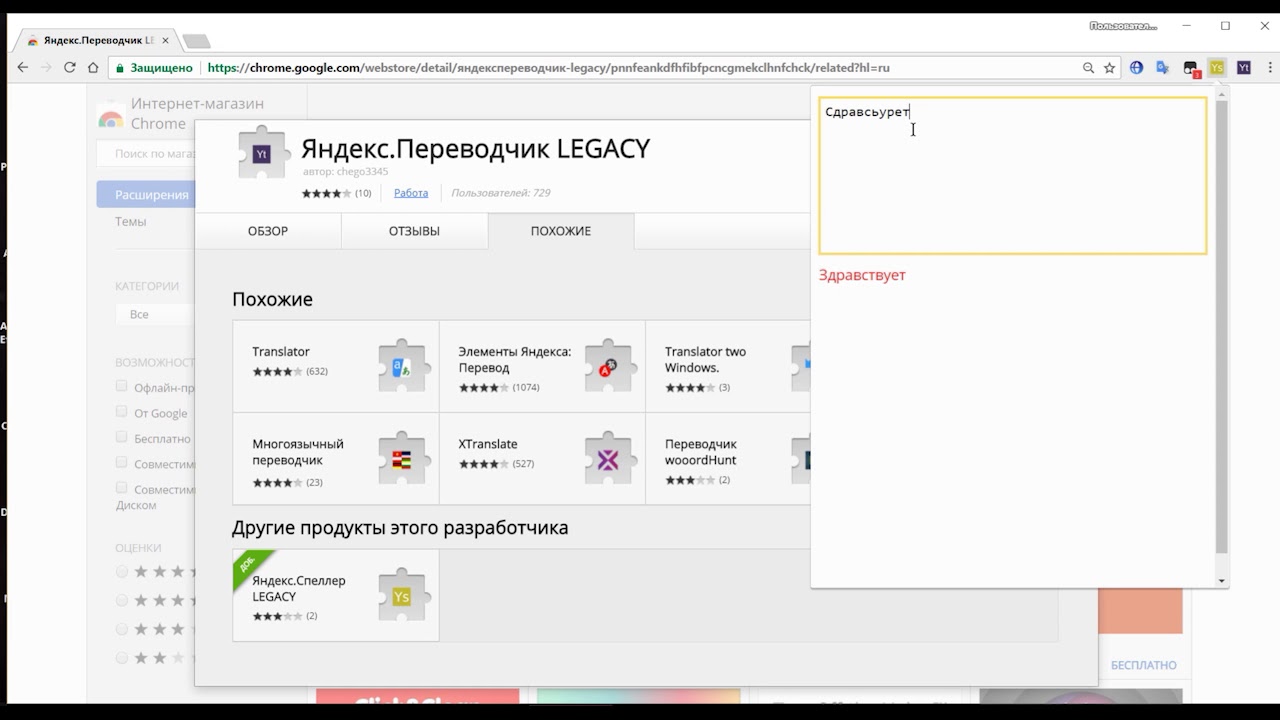Viewport: 1280px width, 720px height.
Task: Open the Яндекс.Спеллер LEGACY title link
Action: tap(299, 588)
